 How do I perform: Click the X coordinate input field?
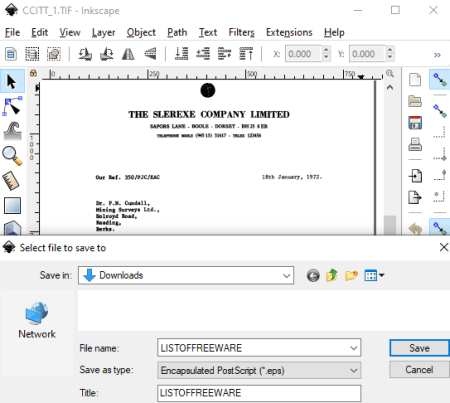(x=303, y=54)
